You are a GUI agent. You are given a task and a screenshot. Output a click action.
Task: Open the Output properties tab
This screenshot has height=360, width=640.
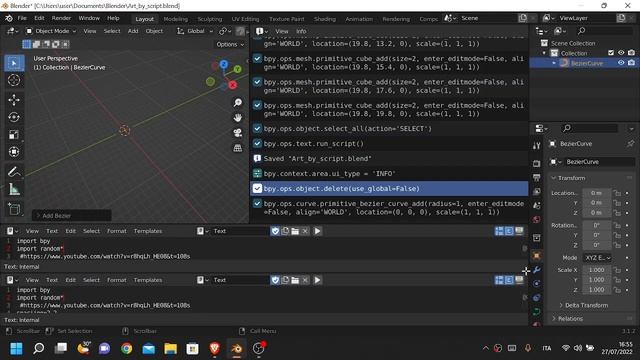537,178
